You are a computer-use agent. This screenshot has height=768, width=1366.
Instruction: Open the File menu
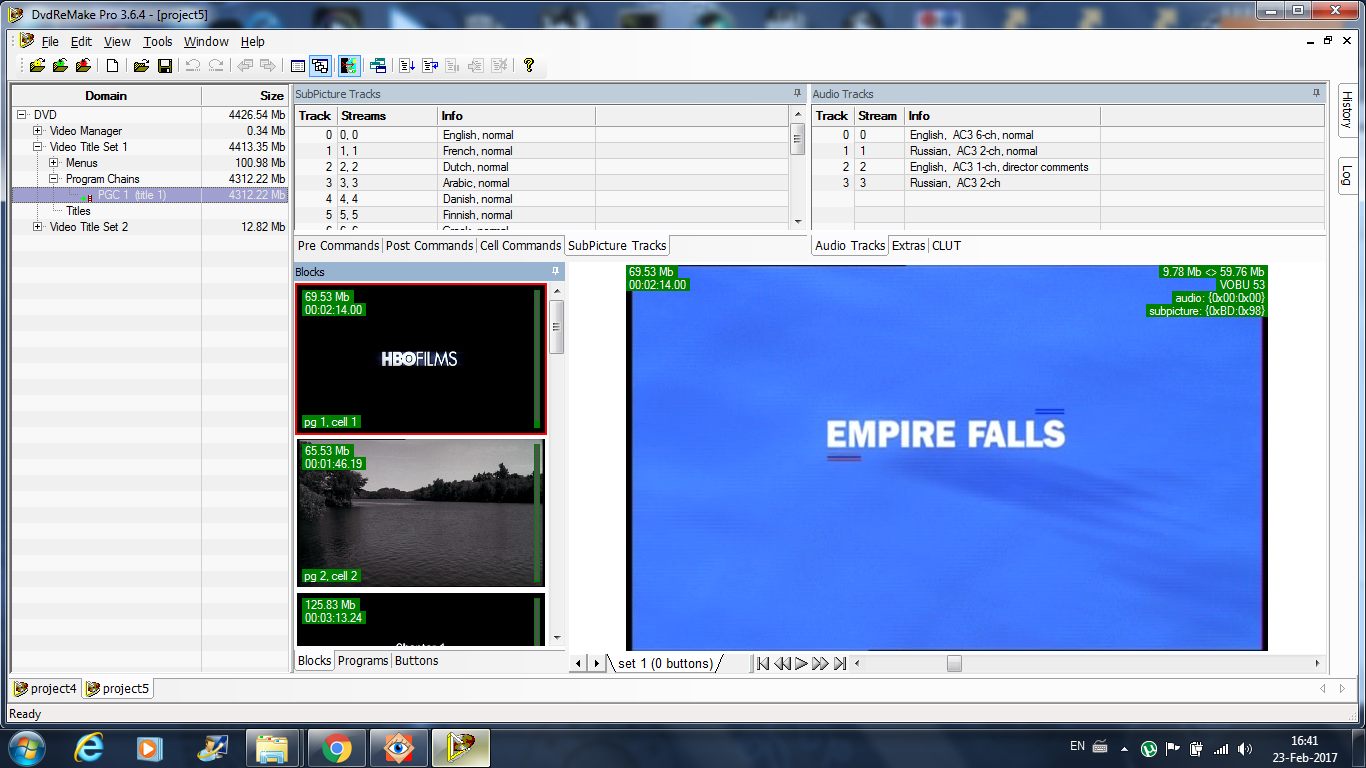pos(50,41)
